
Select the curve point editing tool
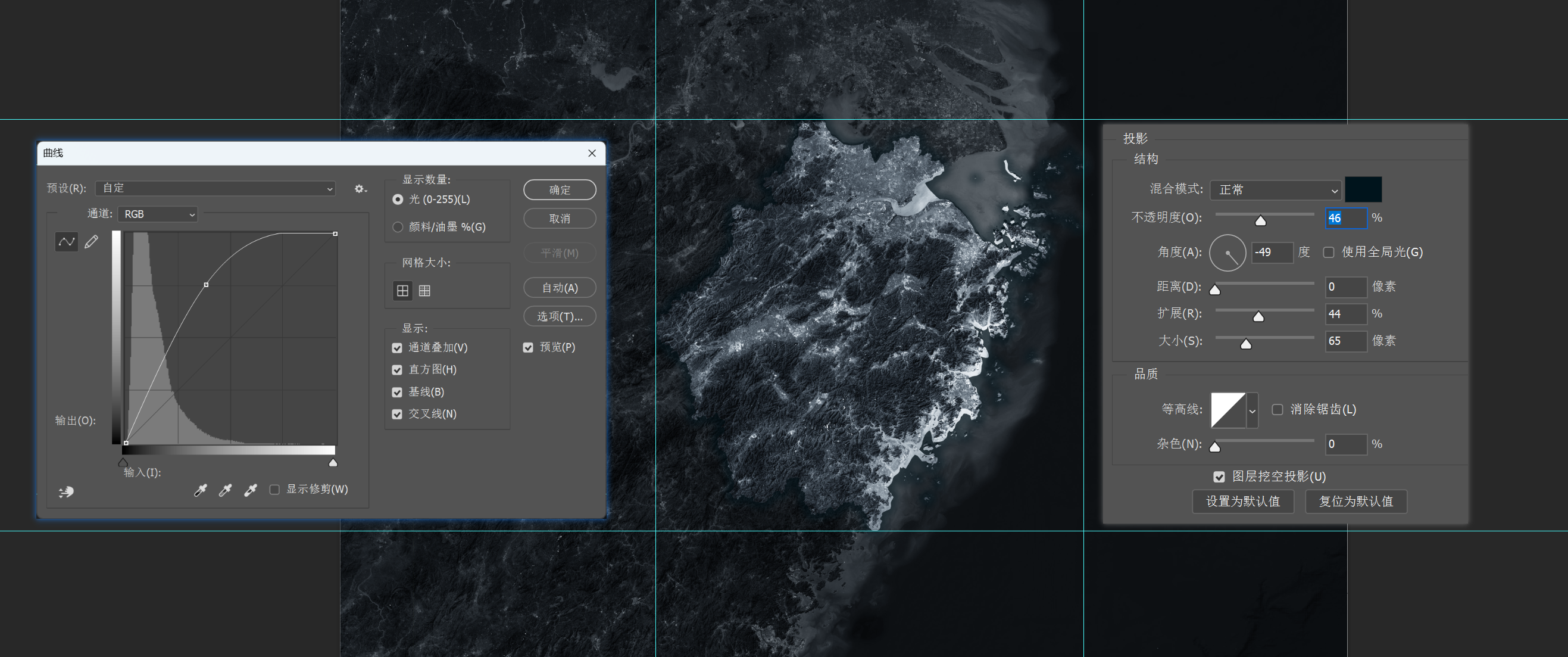click(66, 242)
